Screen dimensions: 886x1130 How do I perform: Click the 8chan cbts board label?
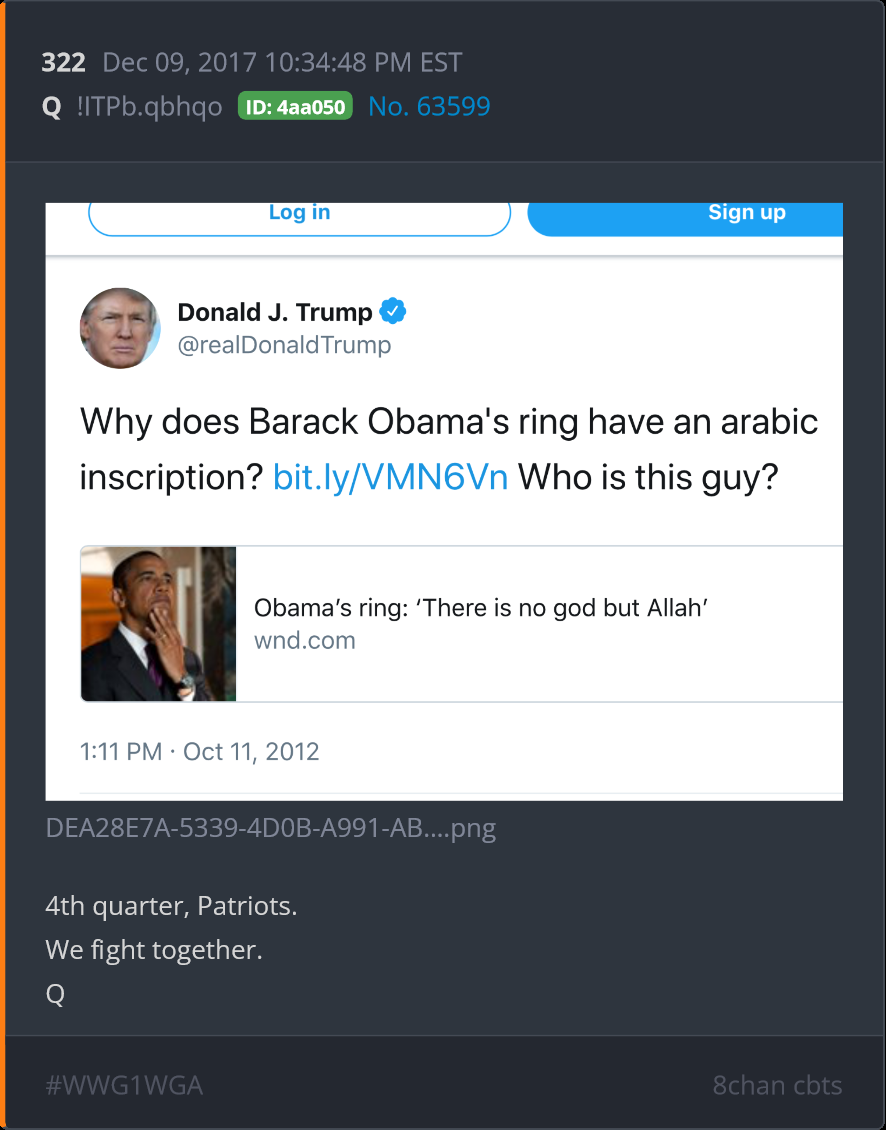[x=777, y=1085]
